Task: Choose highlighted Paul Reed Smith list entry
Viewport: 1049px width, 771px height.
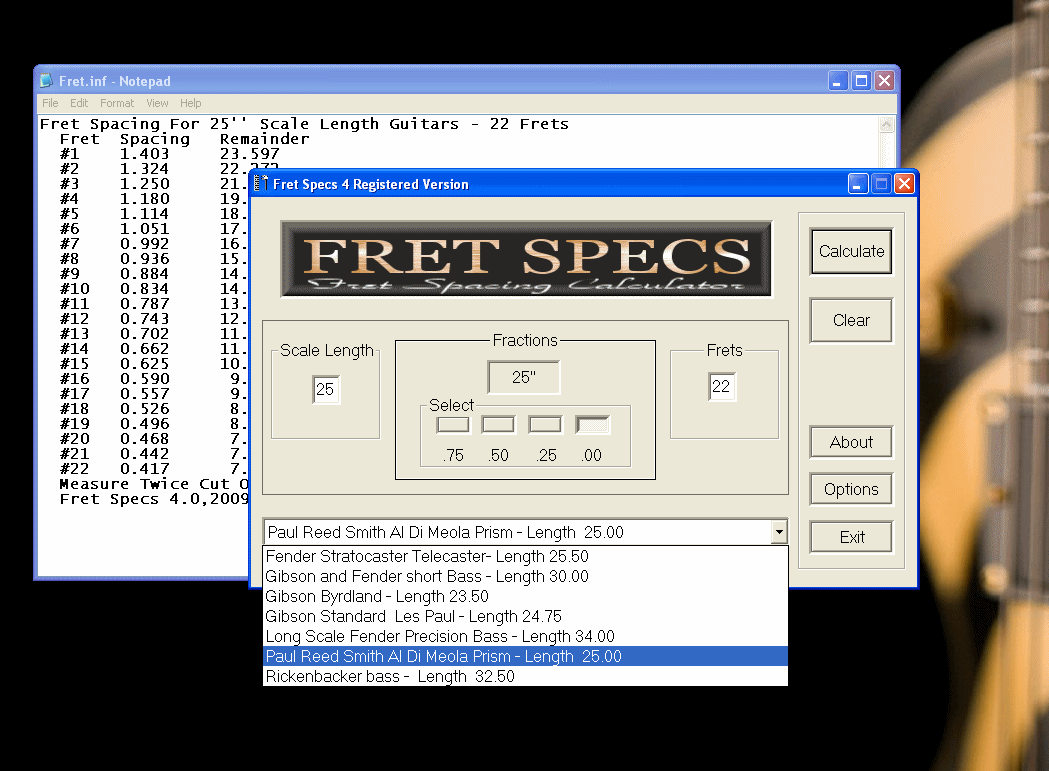Action: [525, 657]
